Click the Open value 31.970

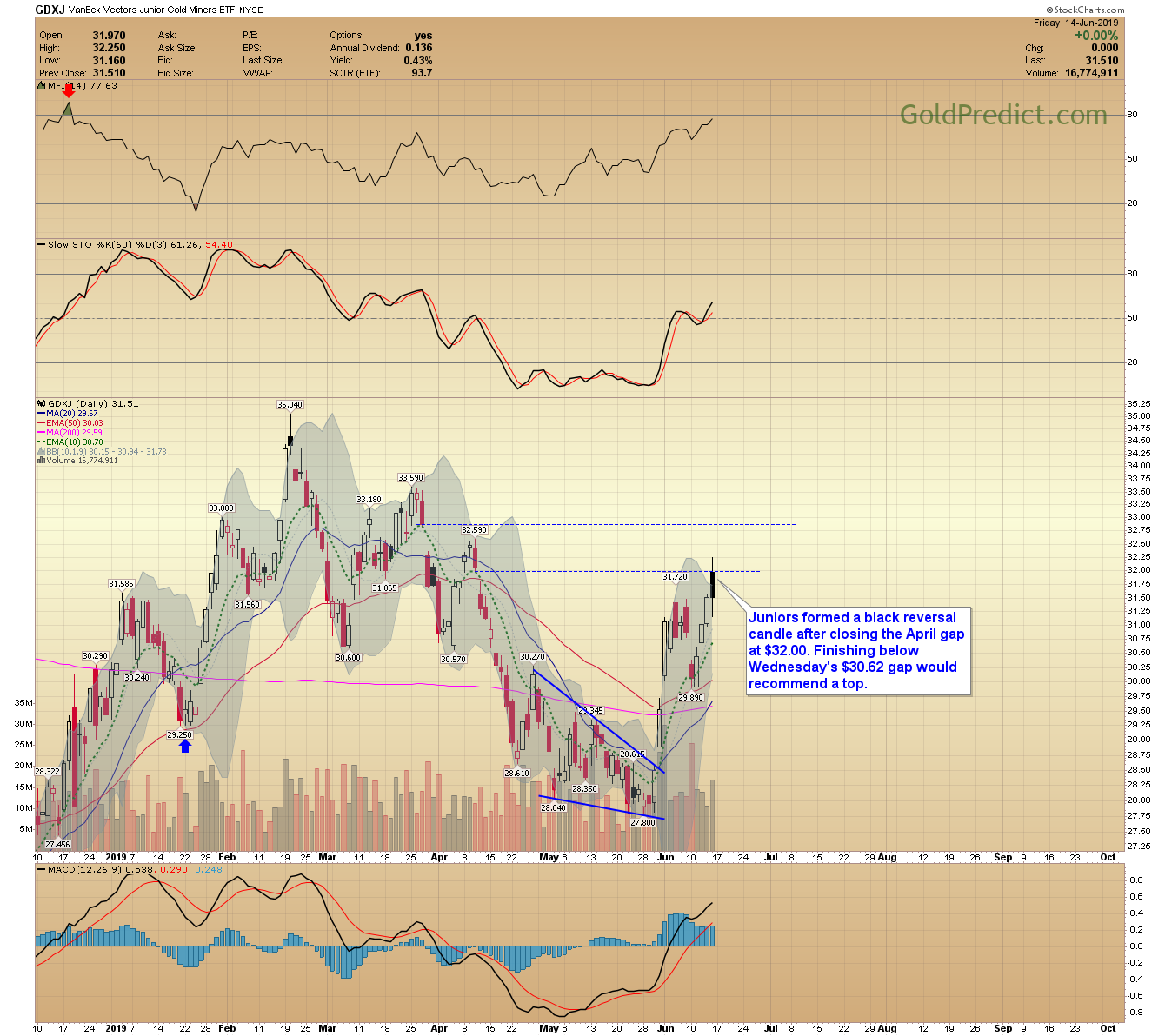110,36
